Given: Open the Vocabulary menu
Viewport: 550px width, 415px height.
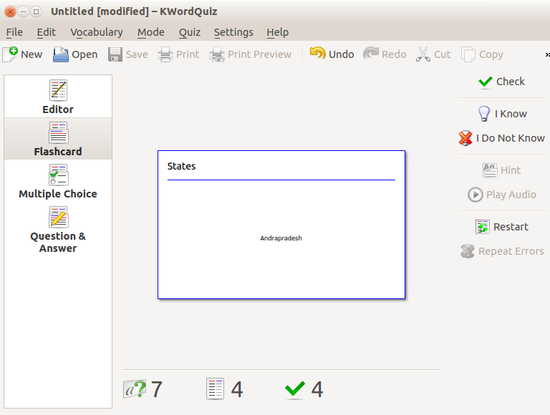Looking at the screenshot, I should (x=96, y=32).
